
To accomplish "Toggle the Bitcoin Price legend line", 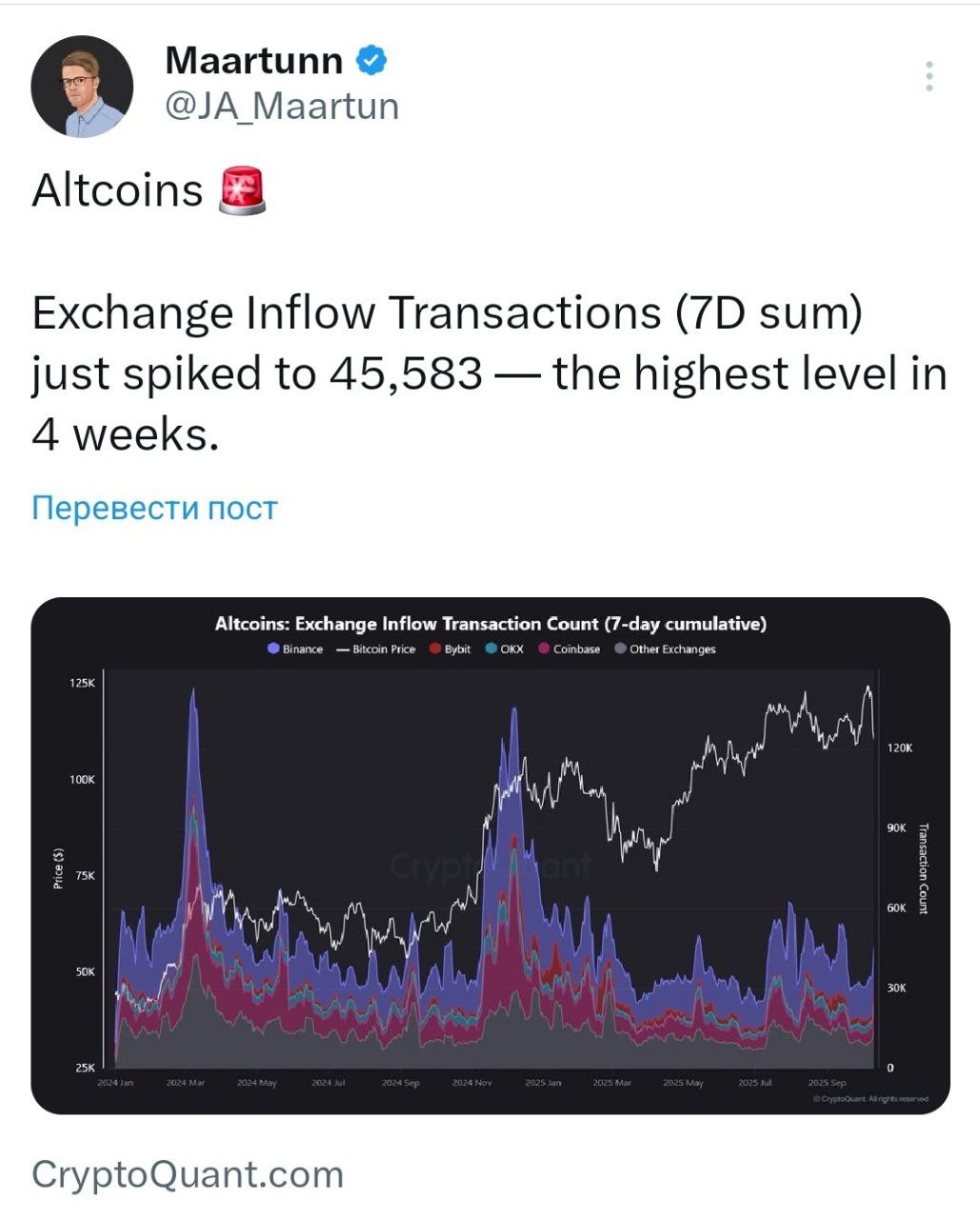I will 376,649.
